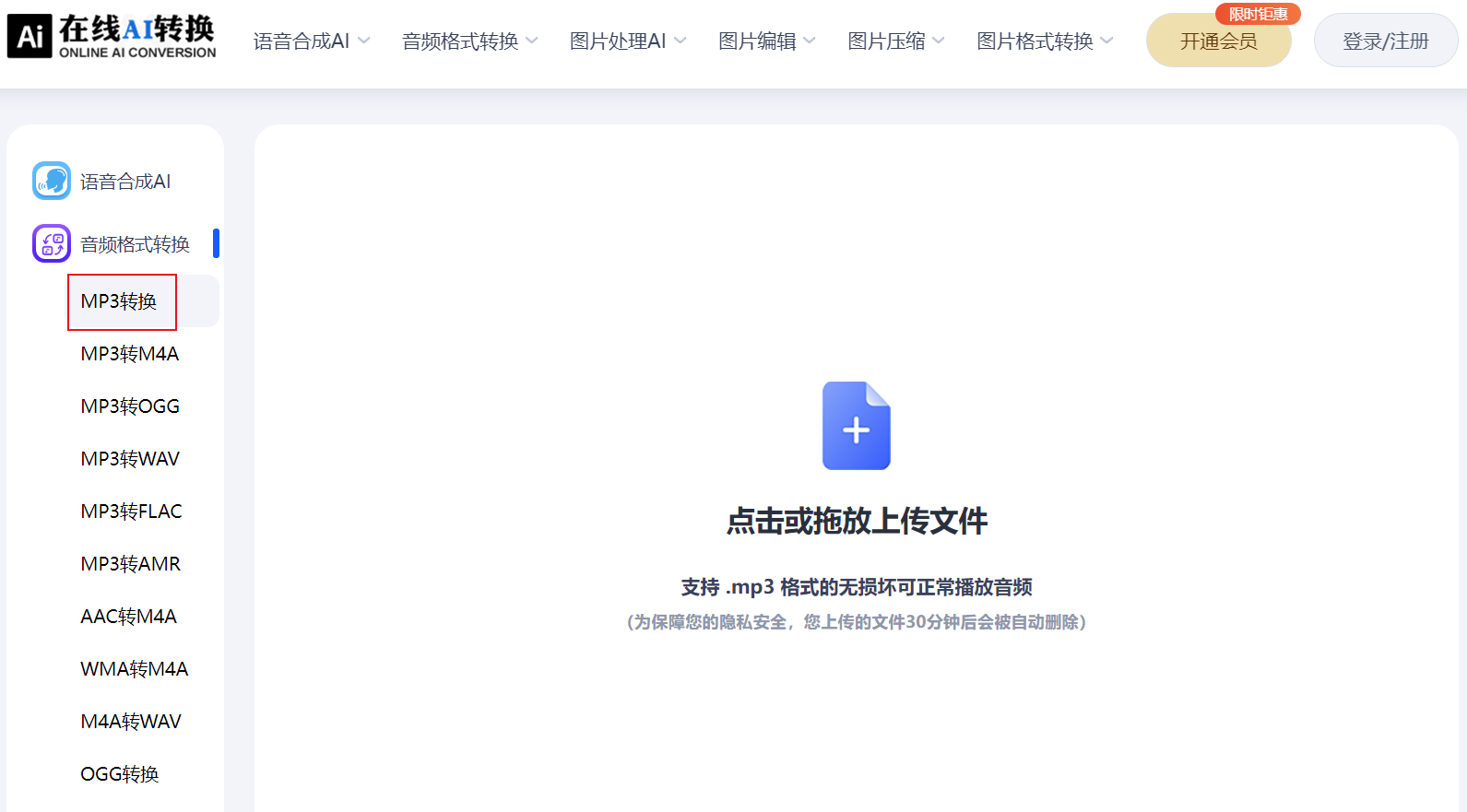Select MP3转换 in the sidebar
Screen dimensions: 1467x812
119,301
